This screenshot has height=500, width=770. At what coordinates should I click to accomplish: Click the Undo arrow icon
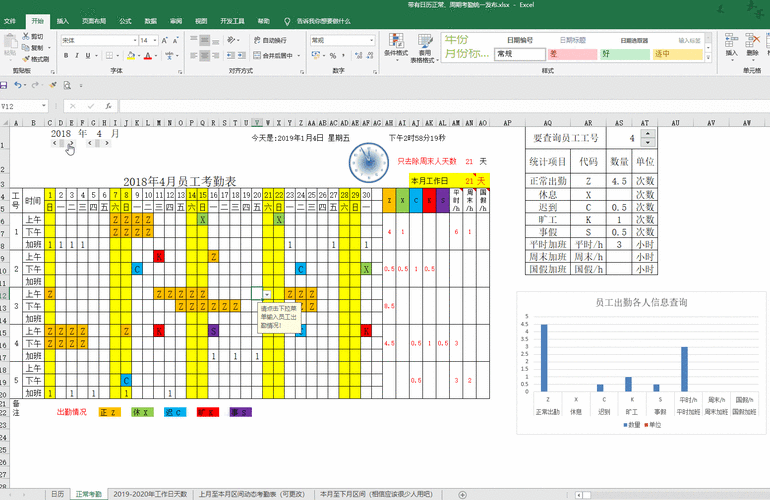click(19, 85)
